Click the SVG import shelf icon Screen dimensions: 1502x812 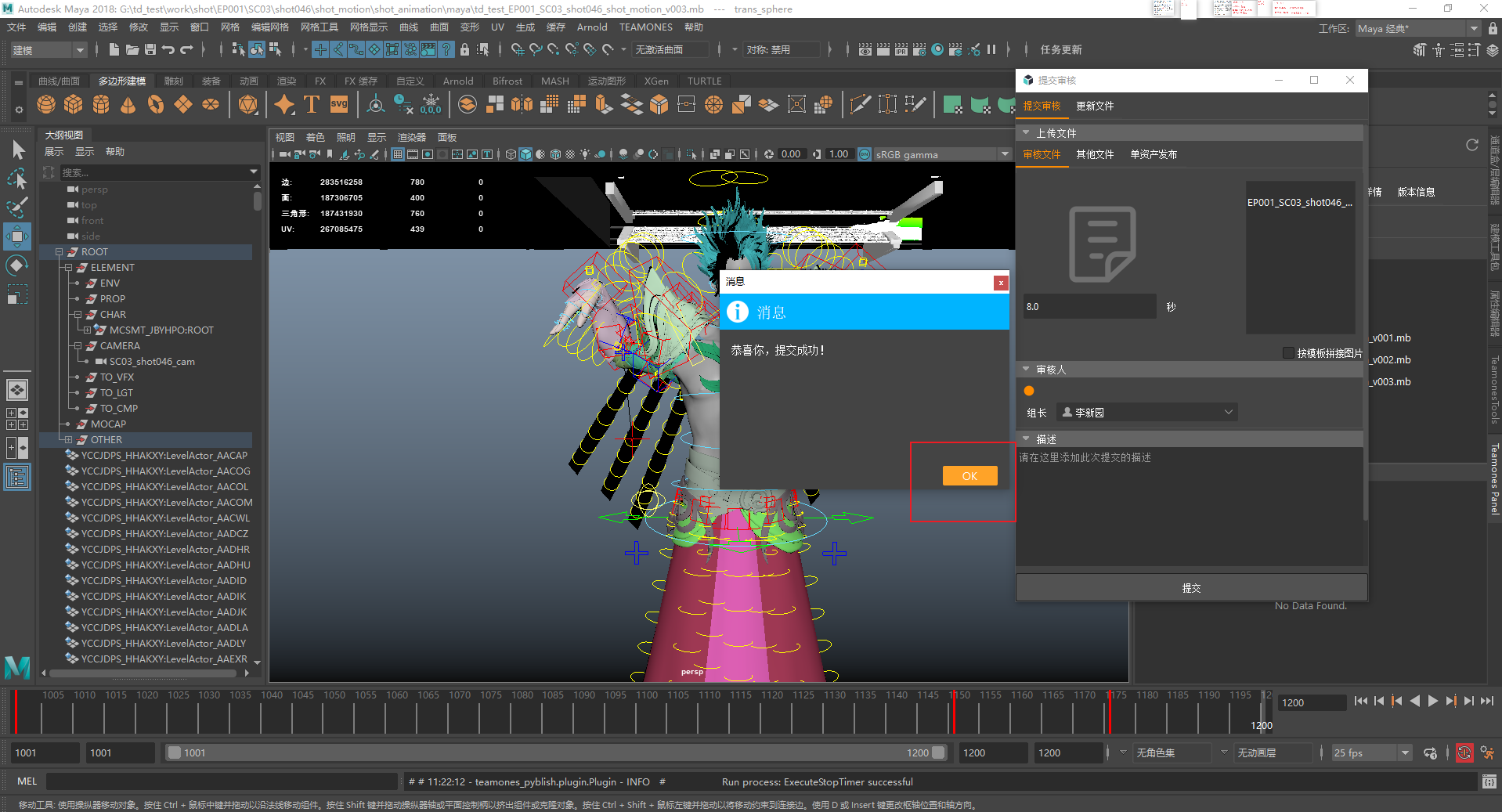[x=338, y=104]
